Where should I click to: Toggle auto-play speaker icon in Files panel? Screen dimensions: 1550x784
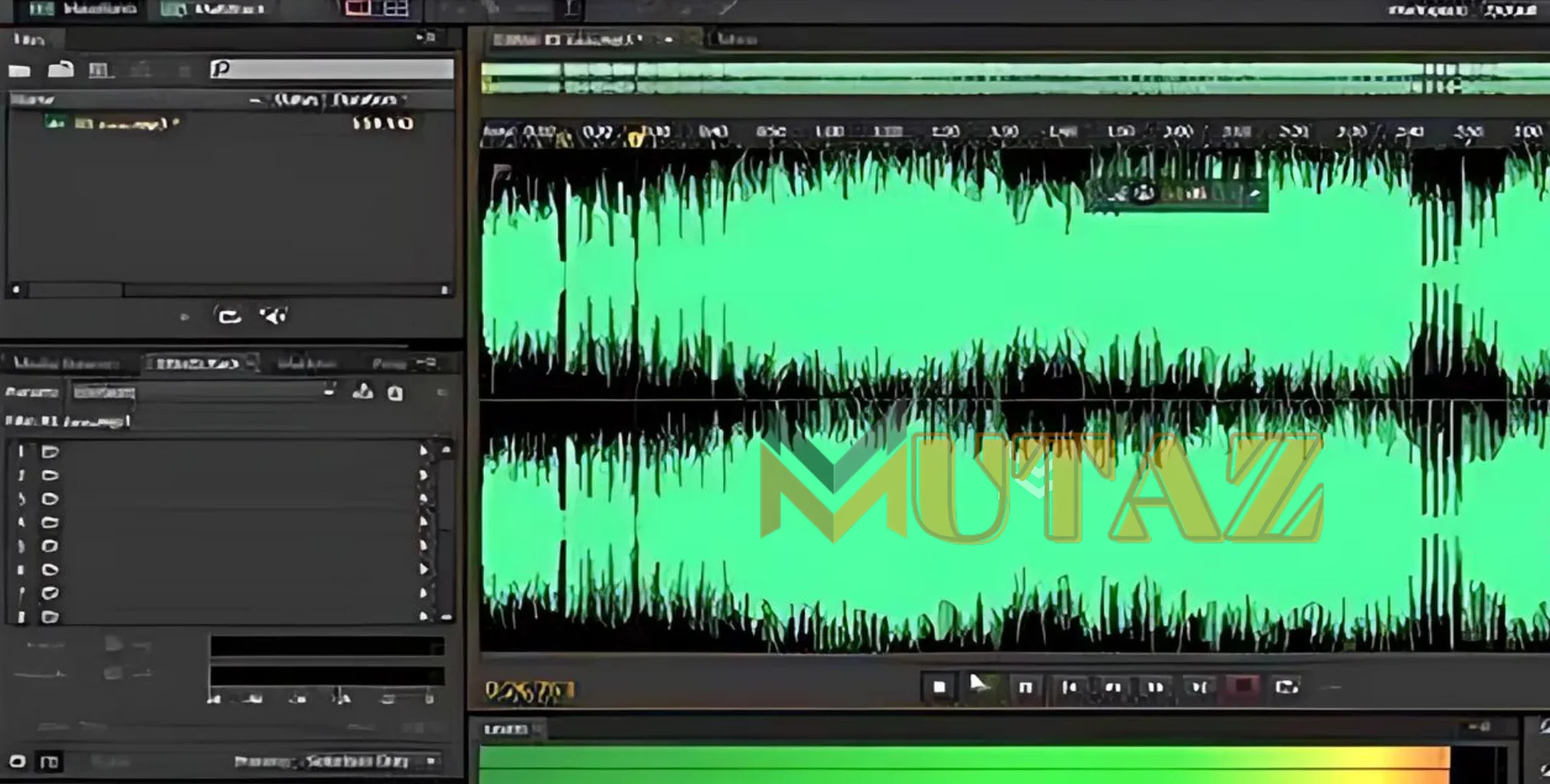[273, 315]
